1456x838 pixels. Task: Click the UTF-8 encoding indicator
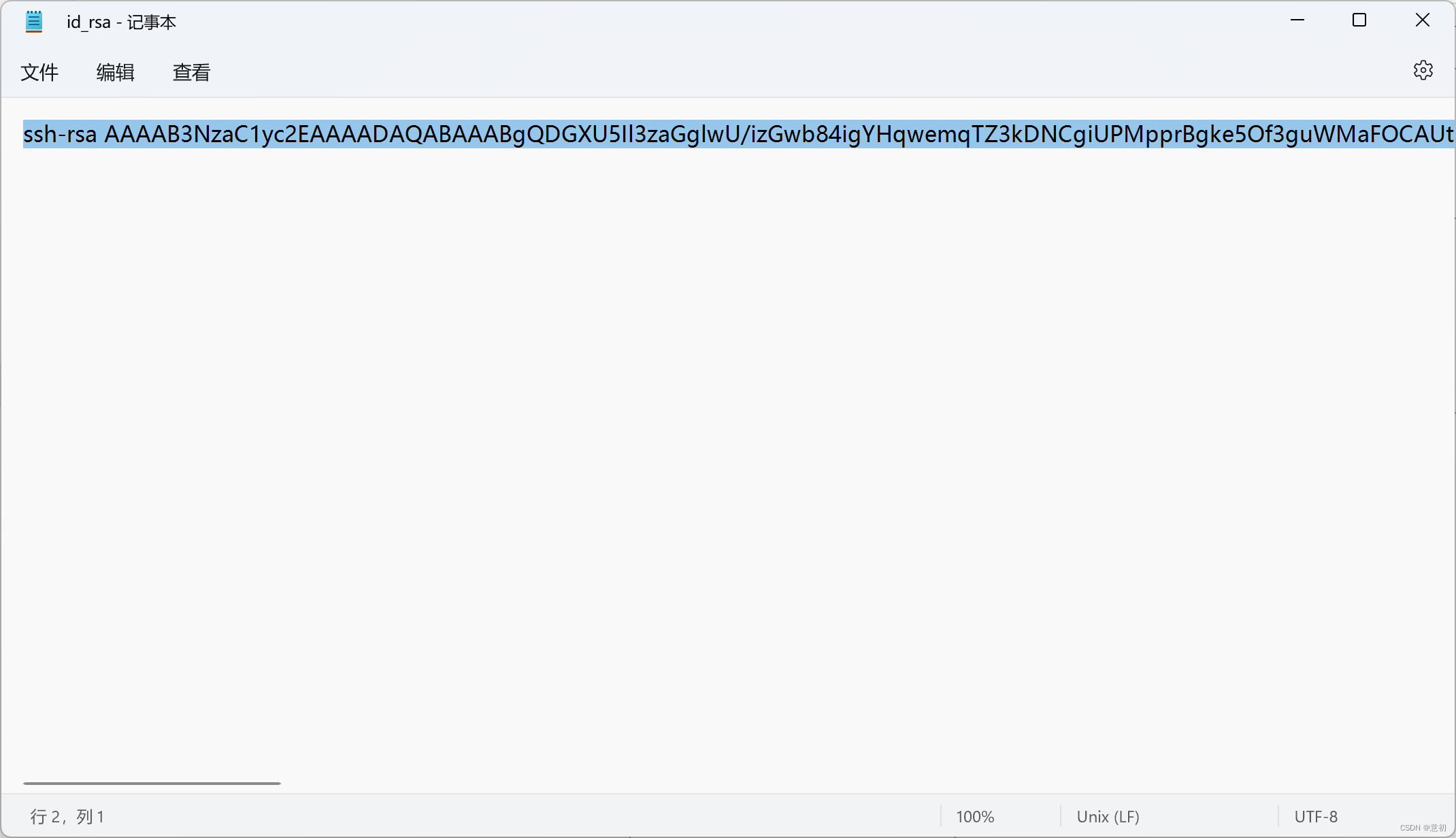(1315, 816)
